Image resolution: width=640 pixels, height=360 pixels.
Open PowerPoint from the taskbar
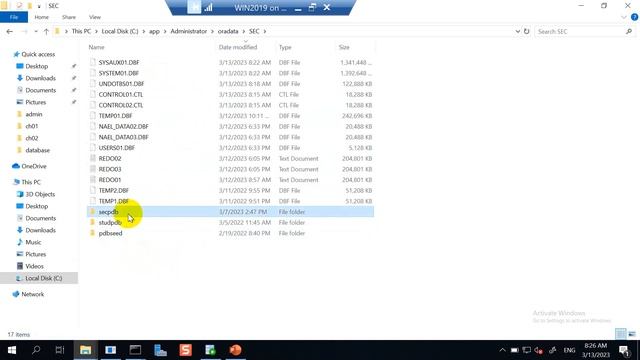pos(236,350)
